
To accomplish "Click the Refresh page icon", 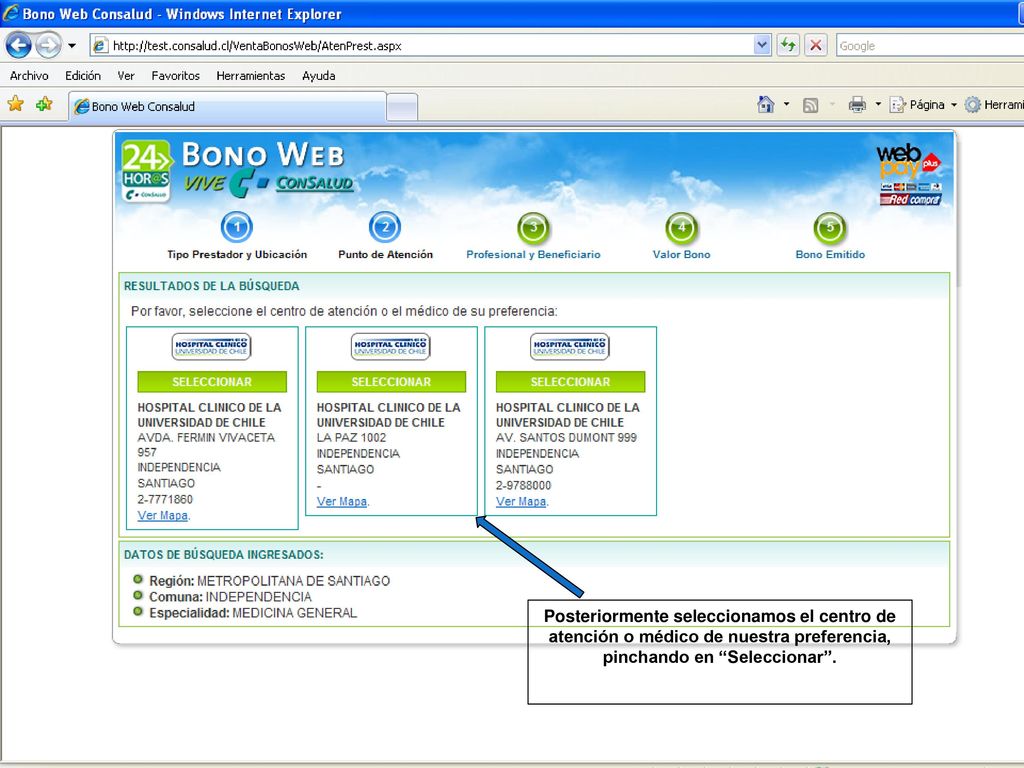I will 788,45.
